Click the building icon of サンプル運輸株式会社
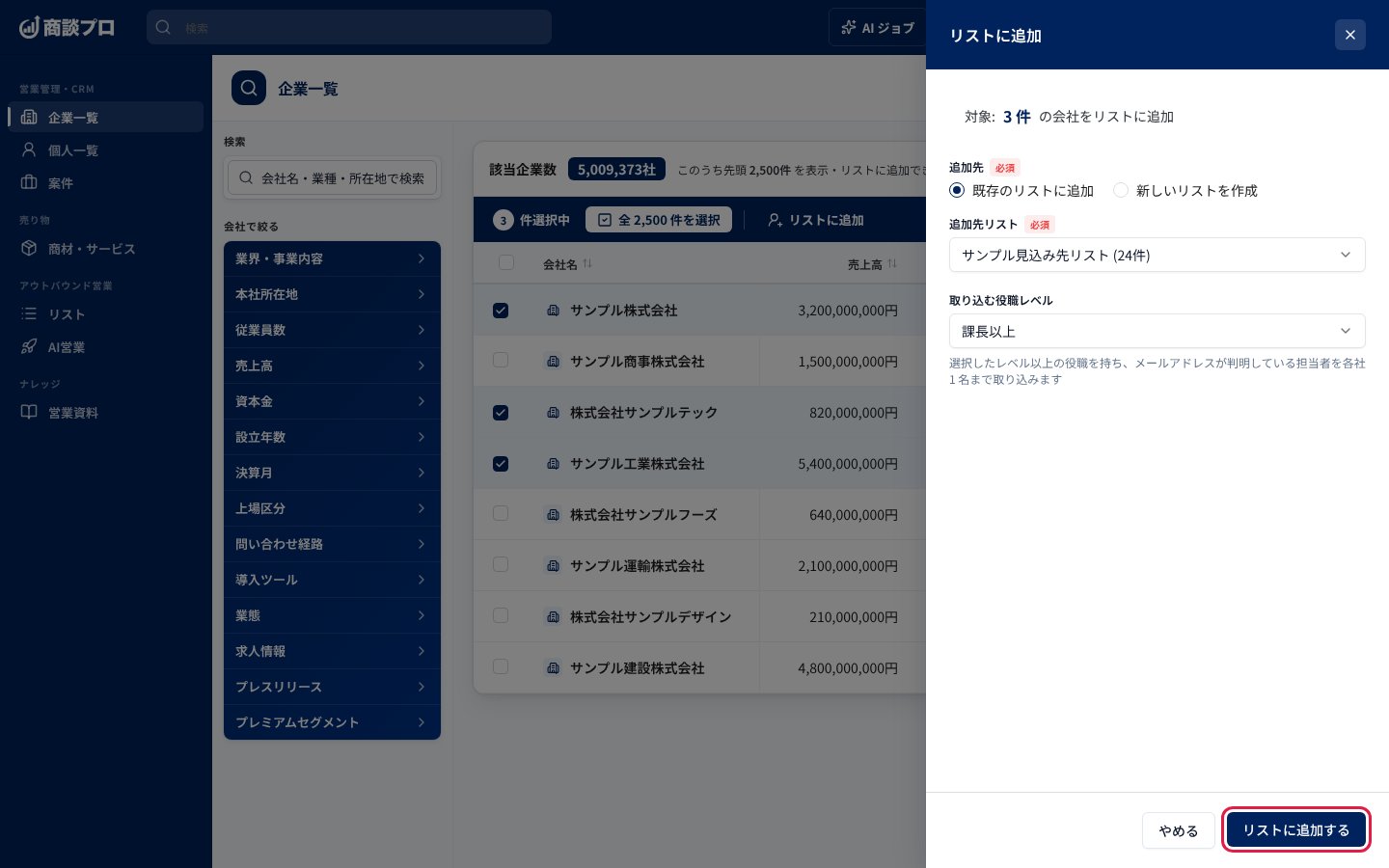Viewport: 1389px width, 868px height. (553, 565)
